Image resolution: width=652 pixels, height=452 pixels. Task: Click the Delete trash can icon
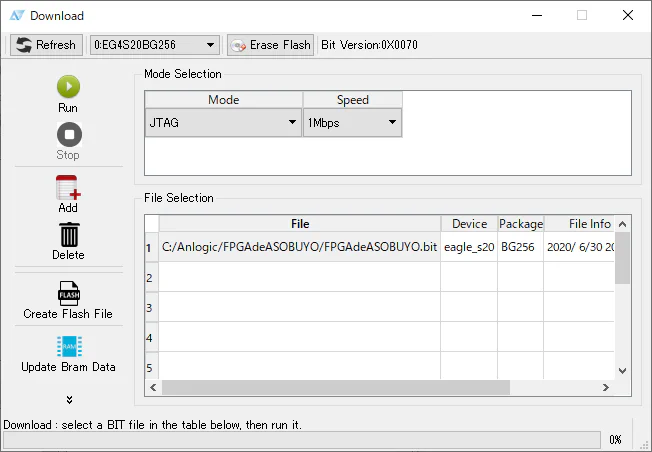pos(68,235)
